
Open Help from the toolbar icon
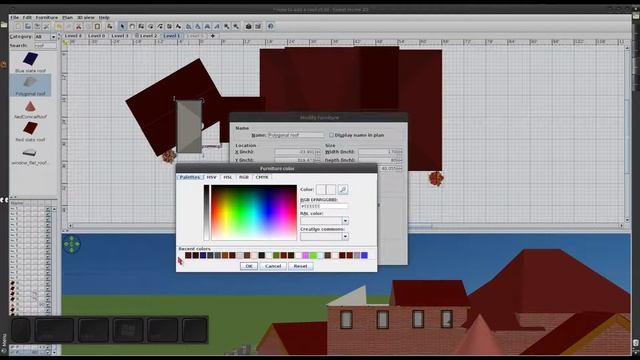271,26
